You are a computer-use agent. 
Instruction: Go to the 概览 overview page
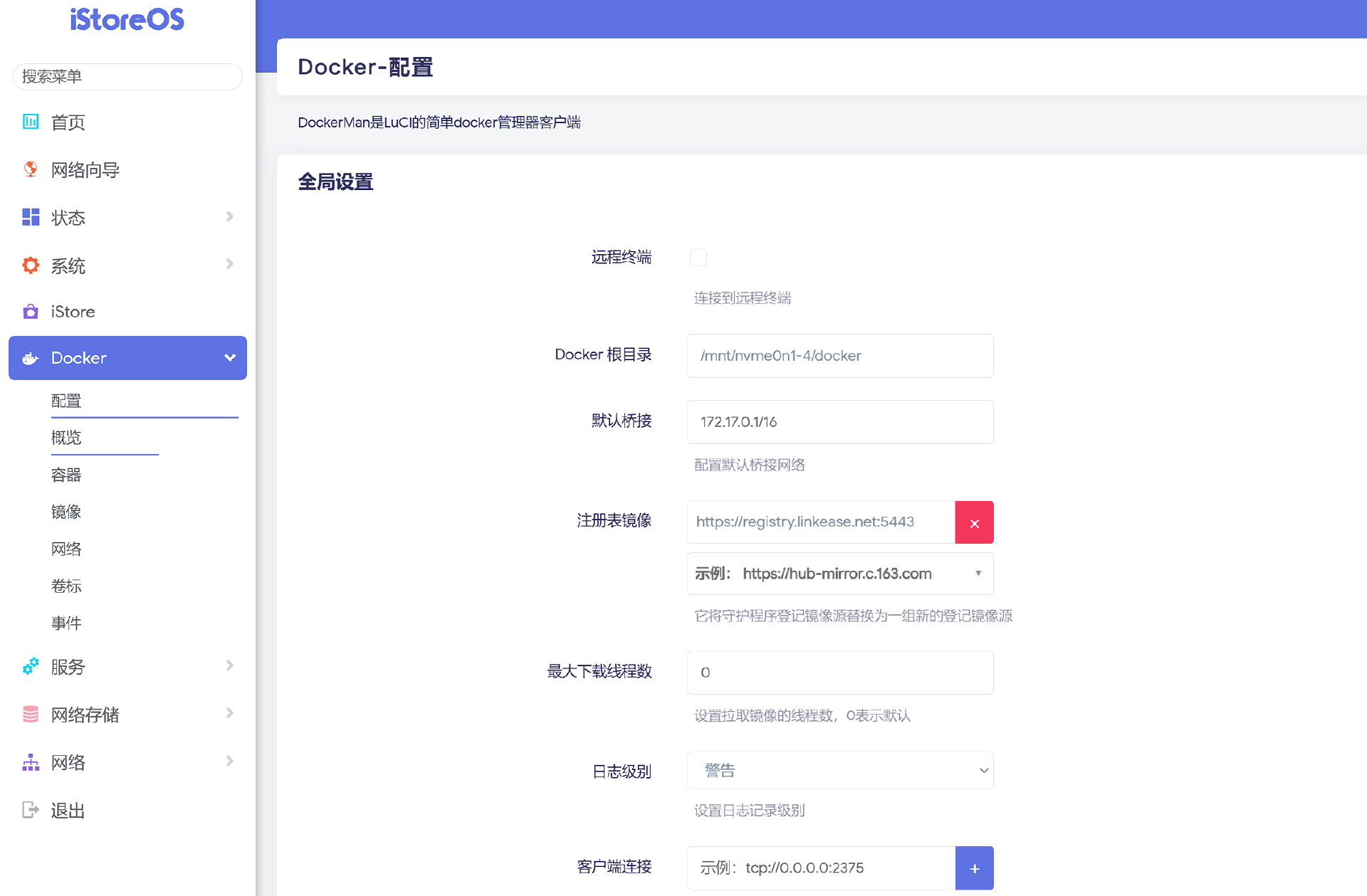(x=66, y=438)
